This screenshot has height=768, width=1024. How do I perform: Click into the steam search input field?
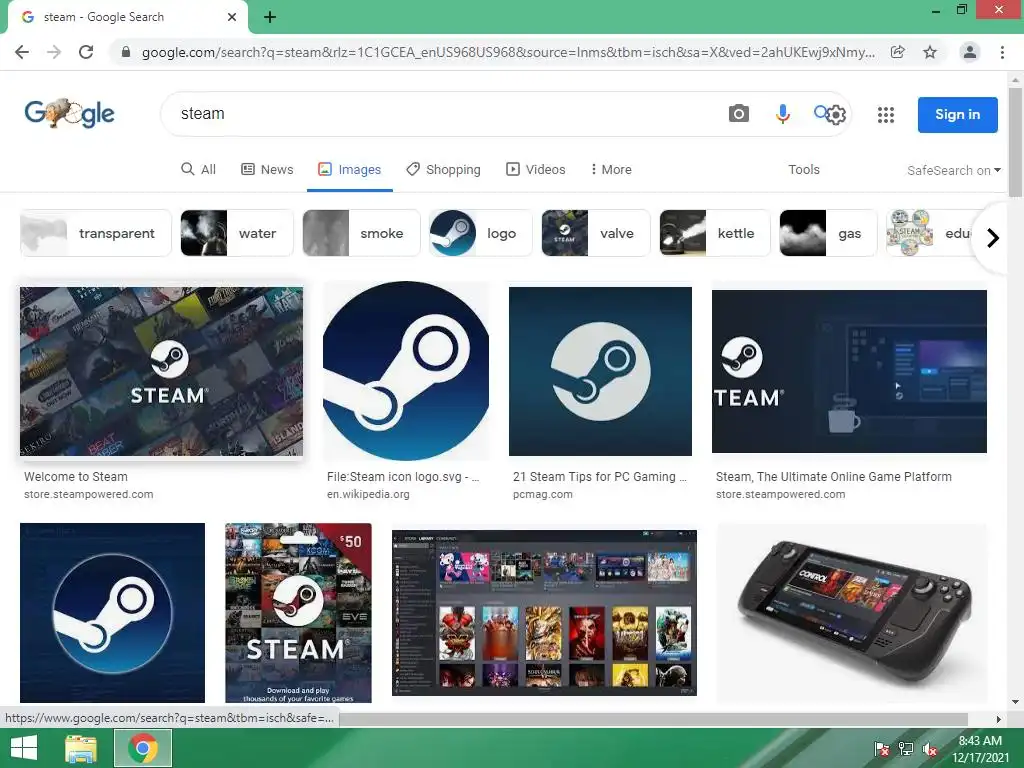[444, 114]
